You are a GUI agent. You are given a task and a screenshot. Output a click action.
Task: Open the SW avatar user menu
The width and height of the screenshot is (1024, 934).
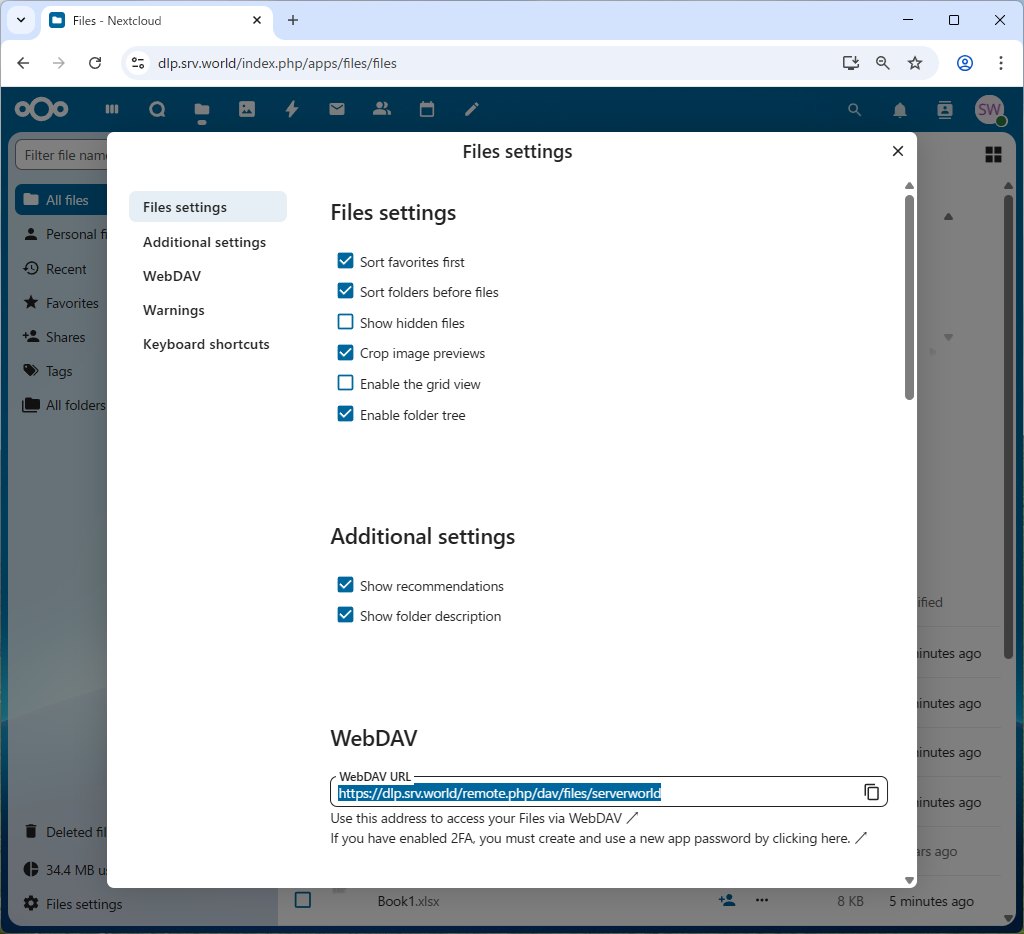[x=989, y=110]
